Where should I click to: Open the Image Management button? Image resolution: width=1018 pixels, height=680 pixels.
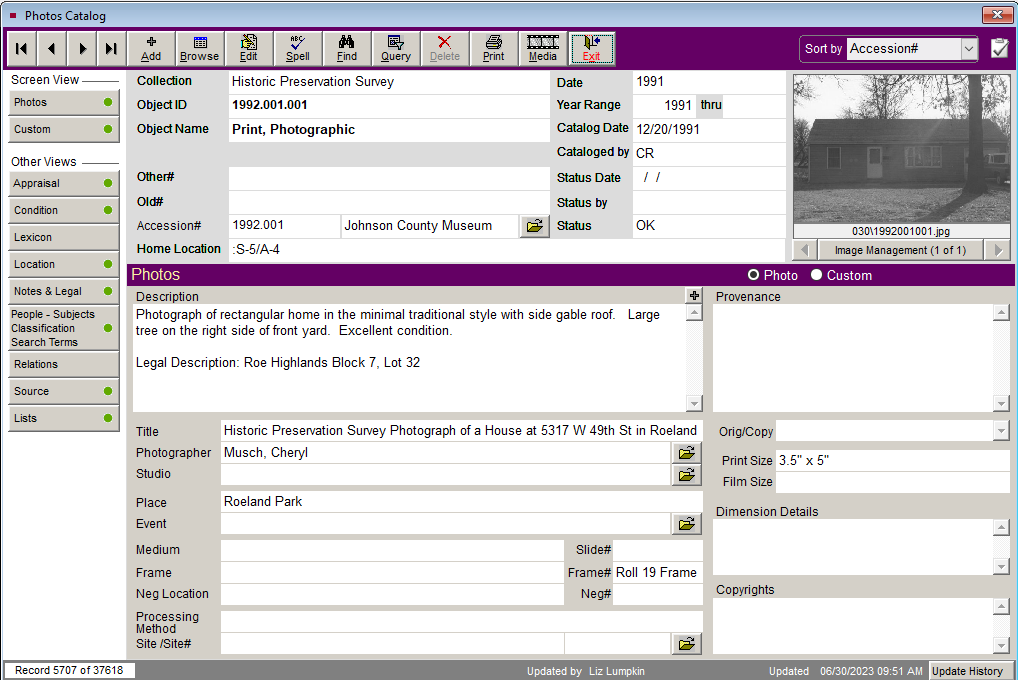point(901,250)
